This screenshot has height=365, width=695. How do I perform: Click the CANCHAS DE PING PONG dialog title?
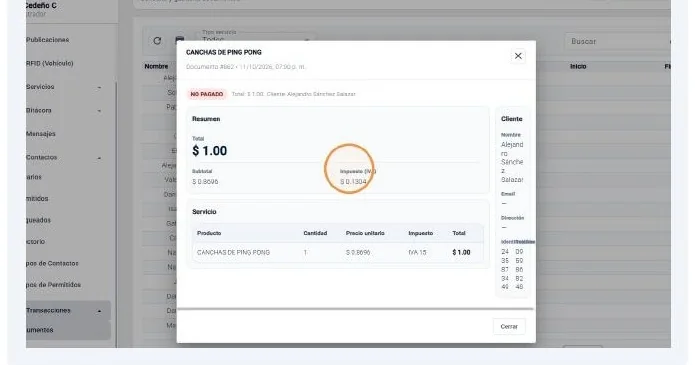pos(224,52)
